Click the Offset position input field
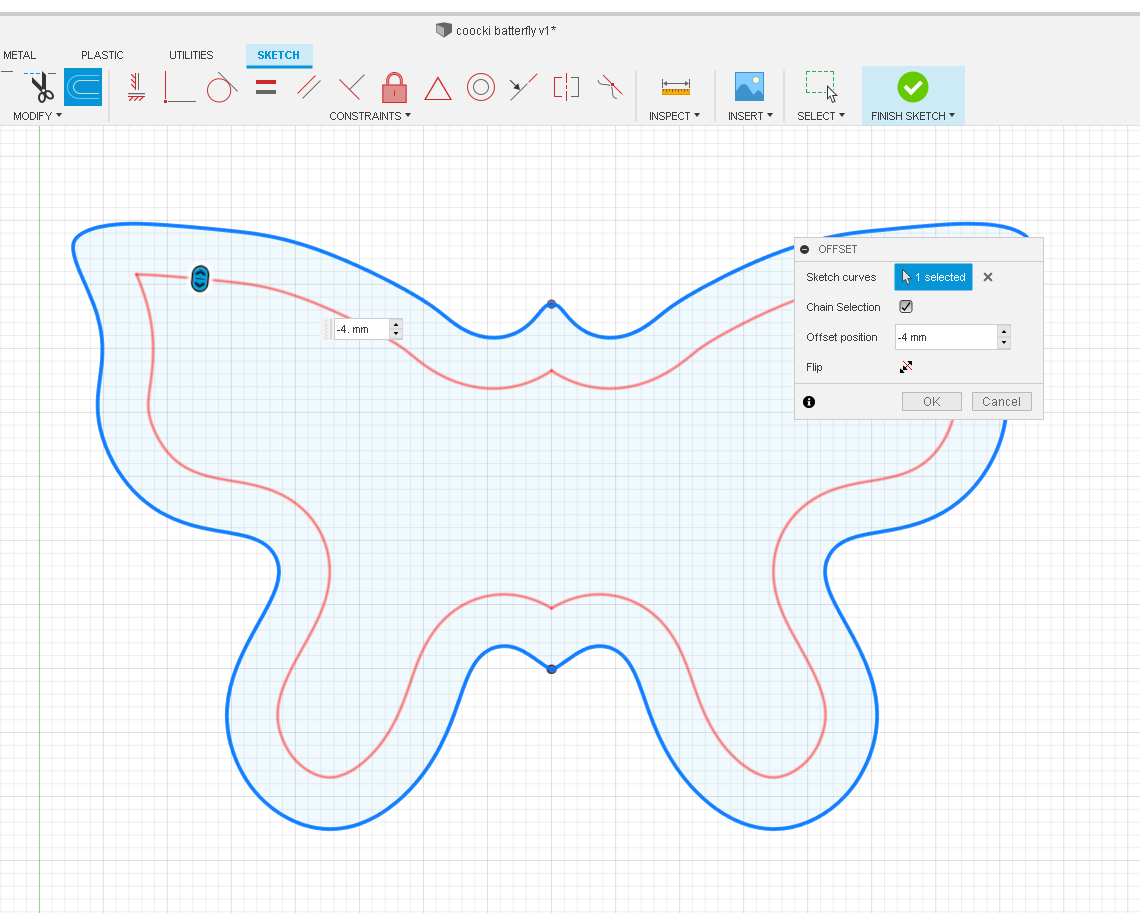The height and width of the screenshot is (913, 1140). click(946, 337)
